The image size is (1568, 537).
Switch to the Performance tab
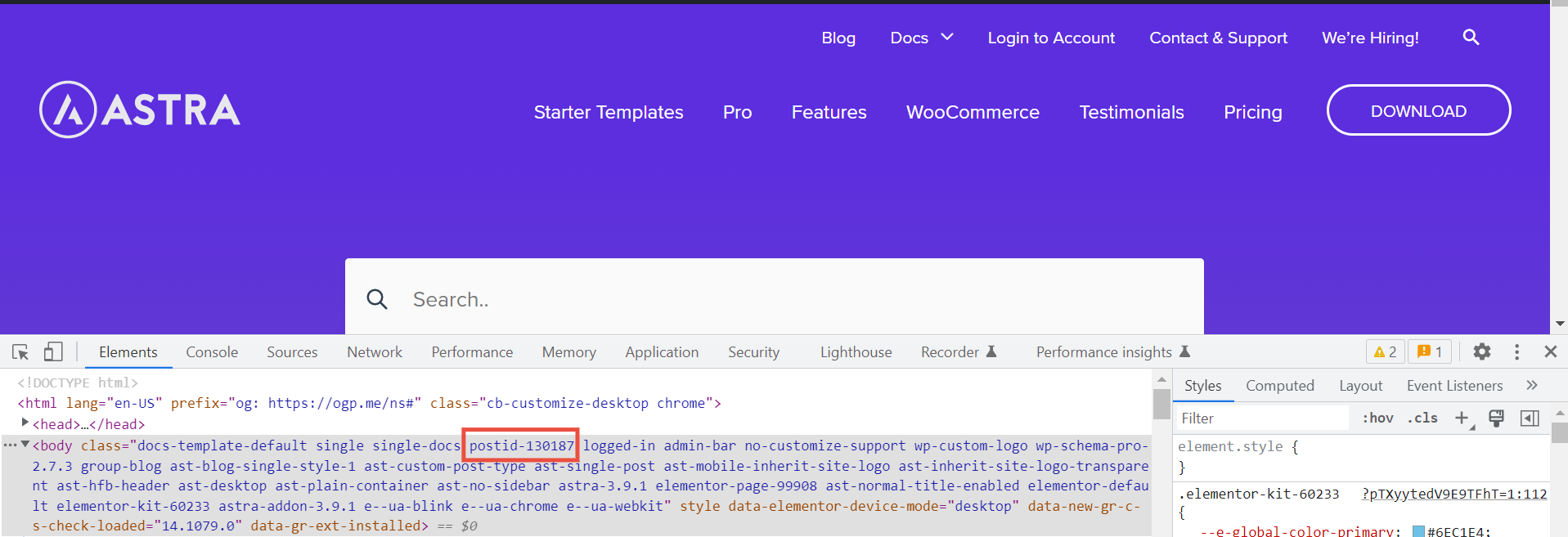[472, 352]
